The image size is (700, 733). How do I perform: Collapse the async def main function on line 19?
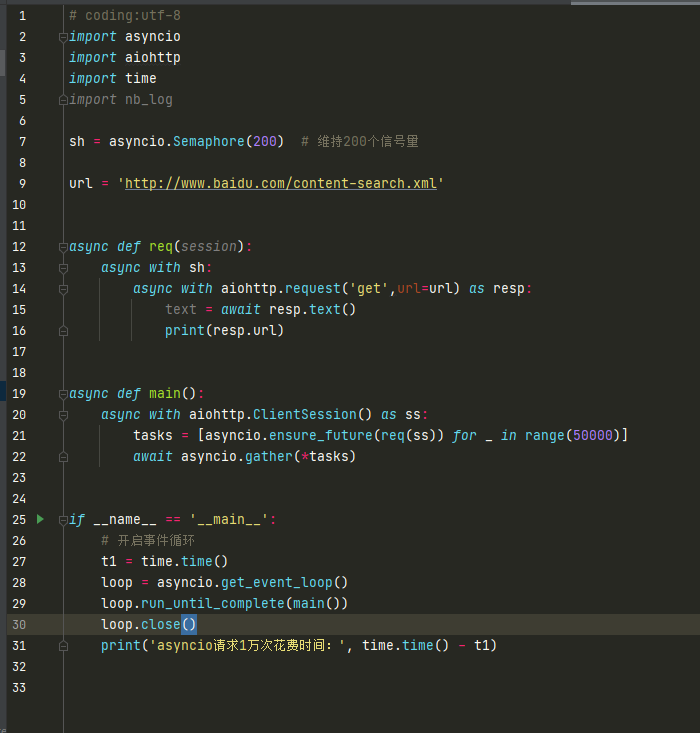point(64,394)
